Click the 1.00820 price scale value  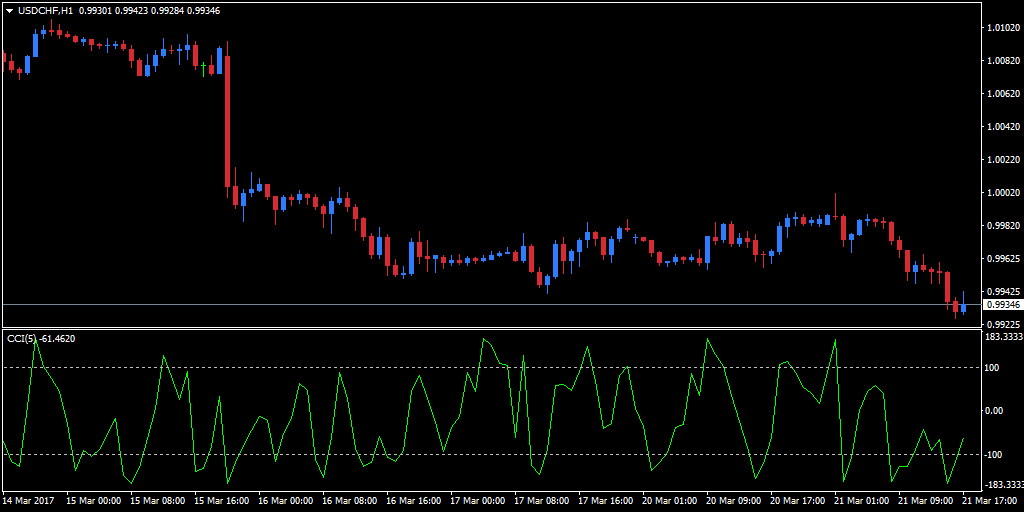[x=1002, y=61]
